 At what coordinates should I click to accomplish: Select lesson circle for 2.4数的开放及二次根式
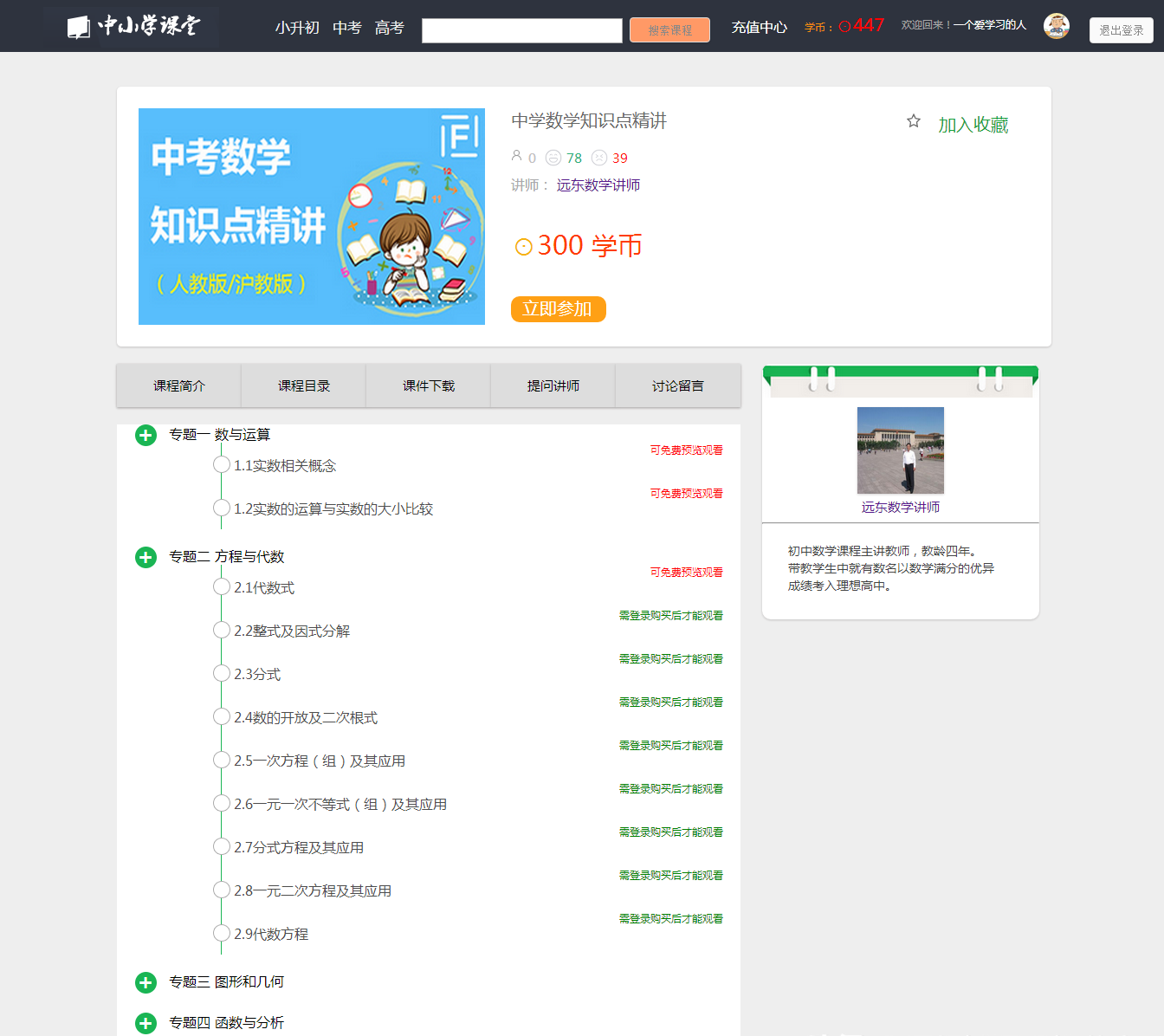[222, 717]
